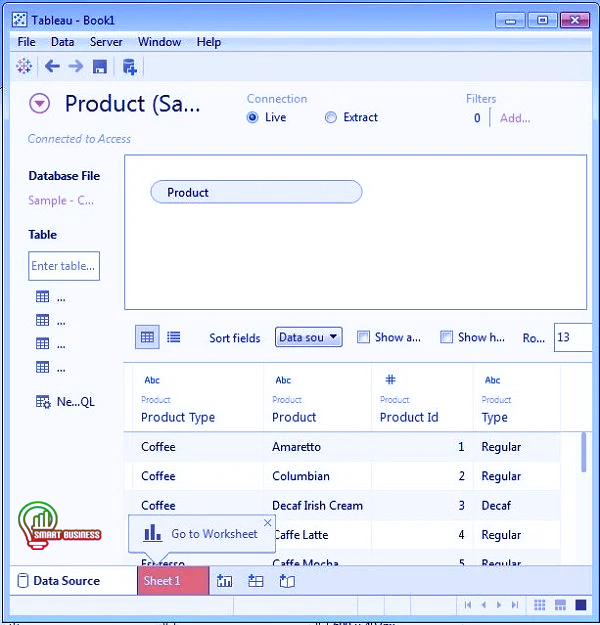Click the Columbian cell
600x625 pixels.
301,476
